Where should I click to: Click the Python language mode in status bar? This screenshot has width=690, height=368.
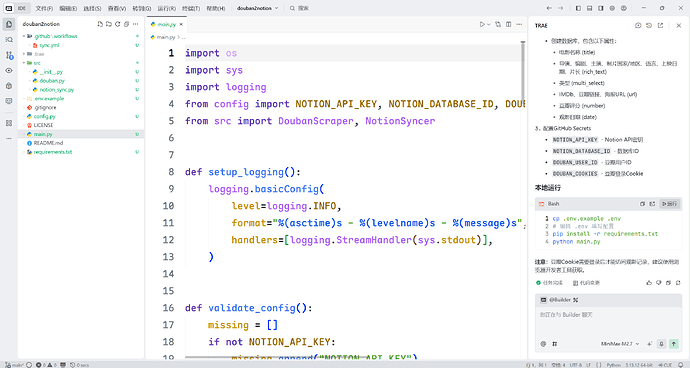pos(614,365)
